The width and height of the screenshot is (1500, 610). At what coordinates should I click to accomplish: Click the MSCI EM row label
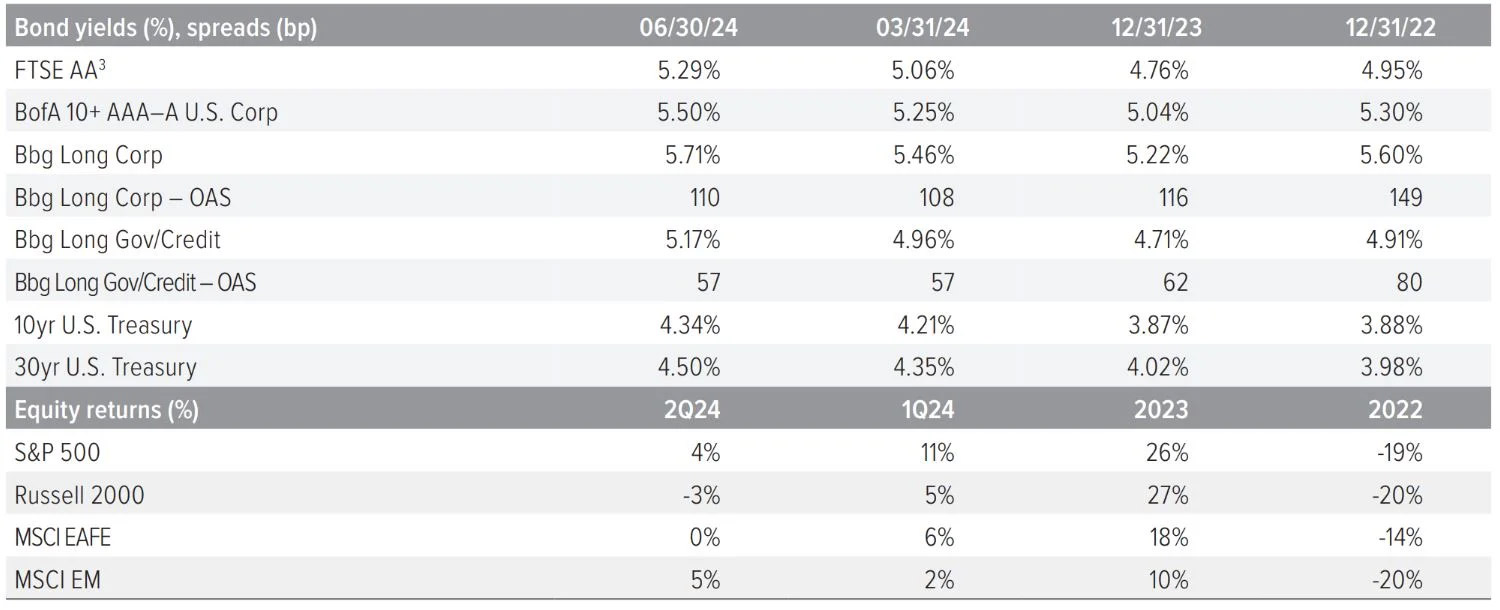[x=56, y=580]
